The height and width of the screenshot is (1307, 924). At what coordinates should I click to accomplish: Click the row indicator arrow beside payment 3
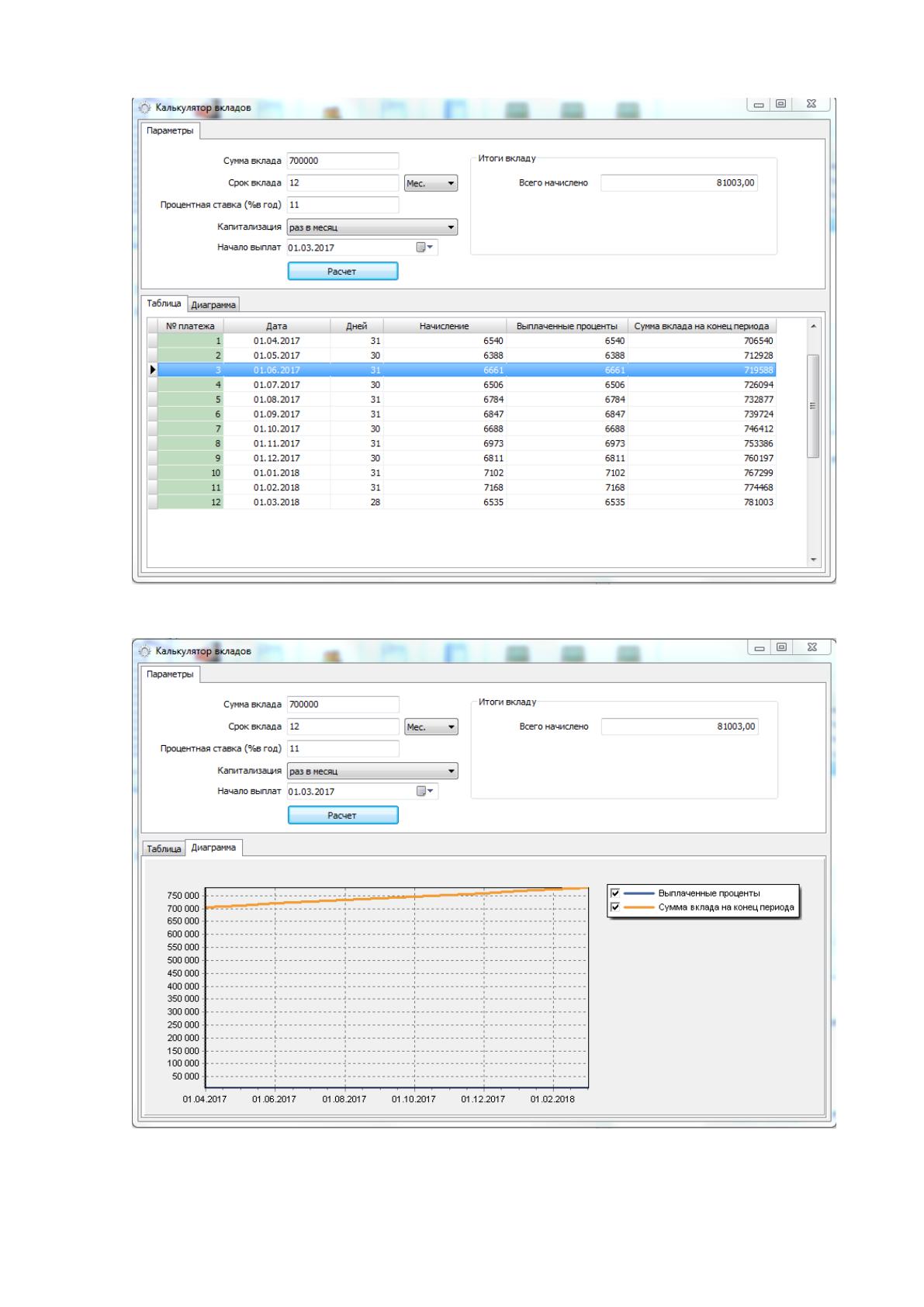click(x=152, y=370)
